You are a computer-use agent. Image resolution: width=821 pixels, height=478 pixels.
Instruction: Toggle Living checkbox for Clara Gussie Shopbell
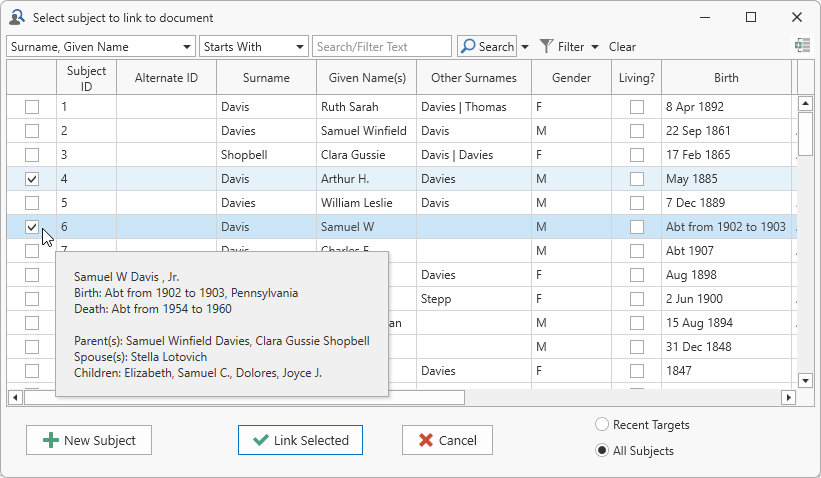[x=637, y=155]
